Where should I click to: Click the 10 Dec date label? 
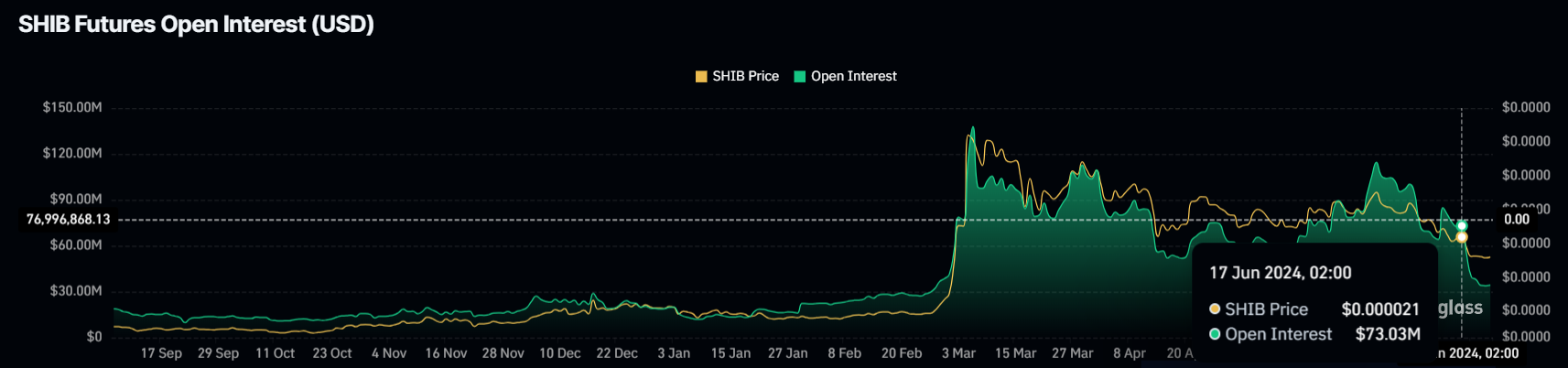tap(559, 353)
